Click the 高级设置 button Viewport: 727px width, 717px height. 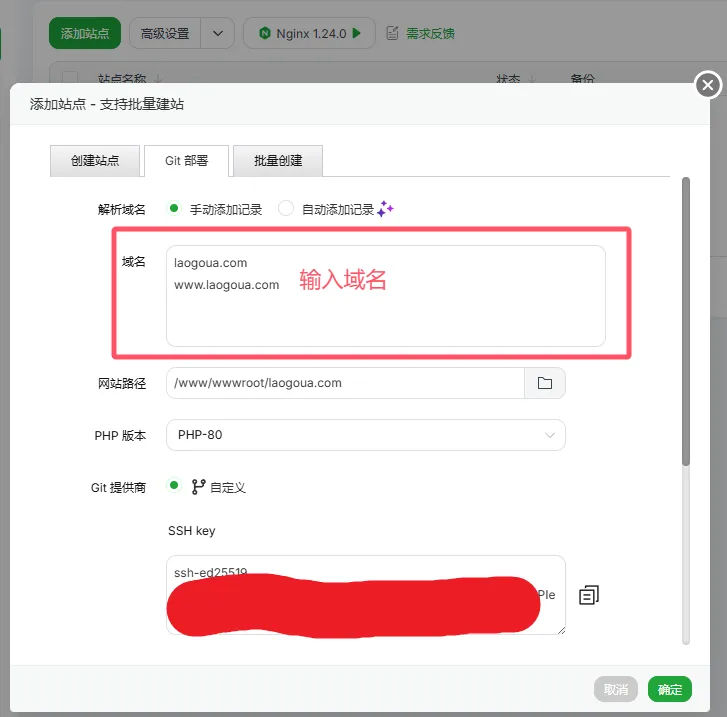[x=165, y=33]
